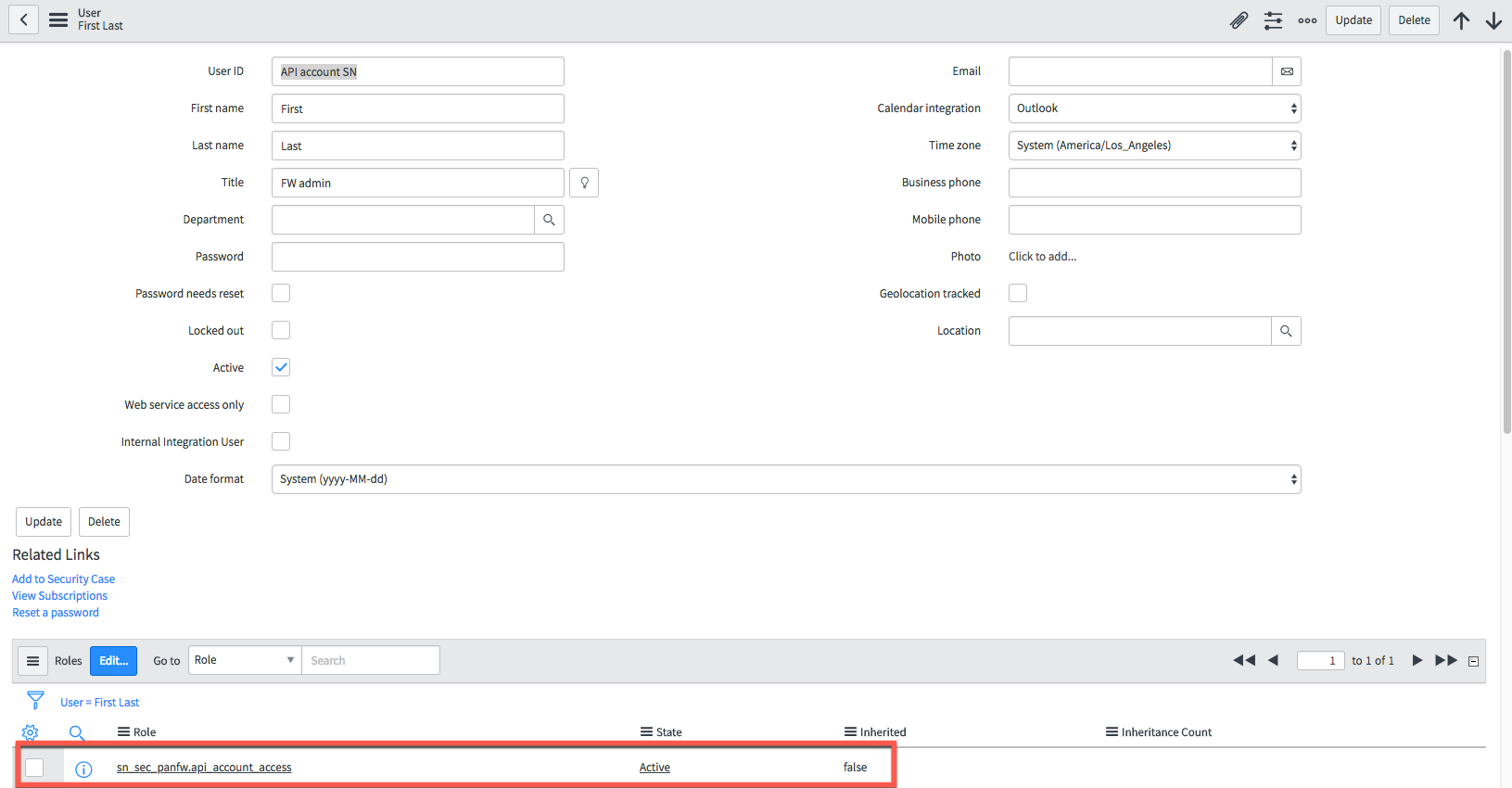The width and height of the screenshot is (1512, 788).
Task: Click the bottom Delete button
Action: [x=104, y=522]
